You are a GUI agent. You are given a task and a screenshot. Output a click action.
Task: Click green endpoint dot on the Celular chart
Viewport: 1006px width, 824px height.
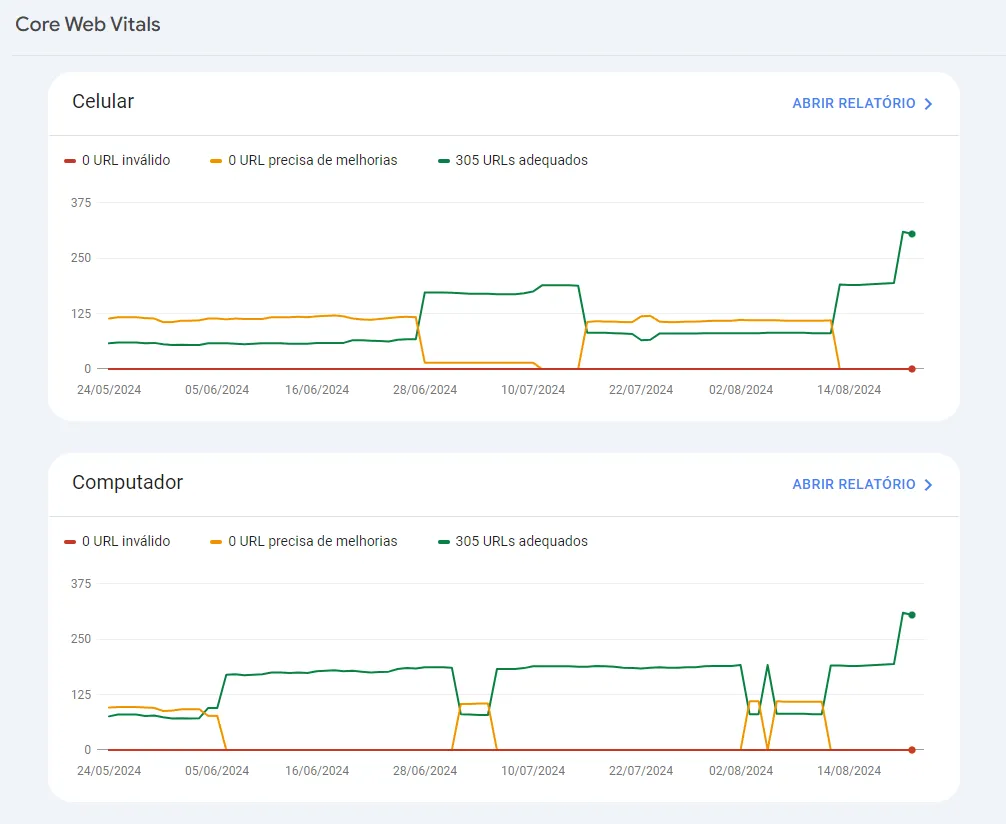(x=912, y=234)
